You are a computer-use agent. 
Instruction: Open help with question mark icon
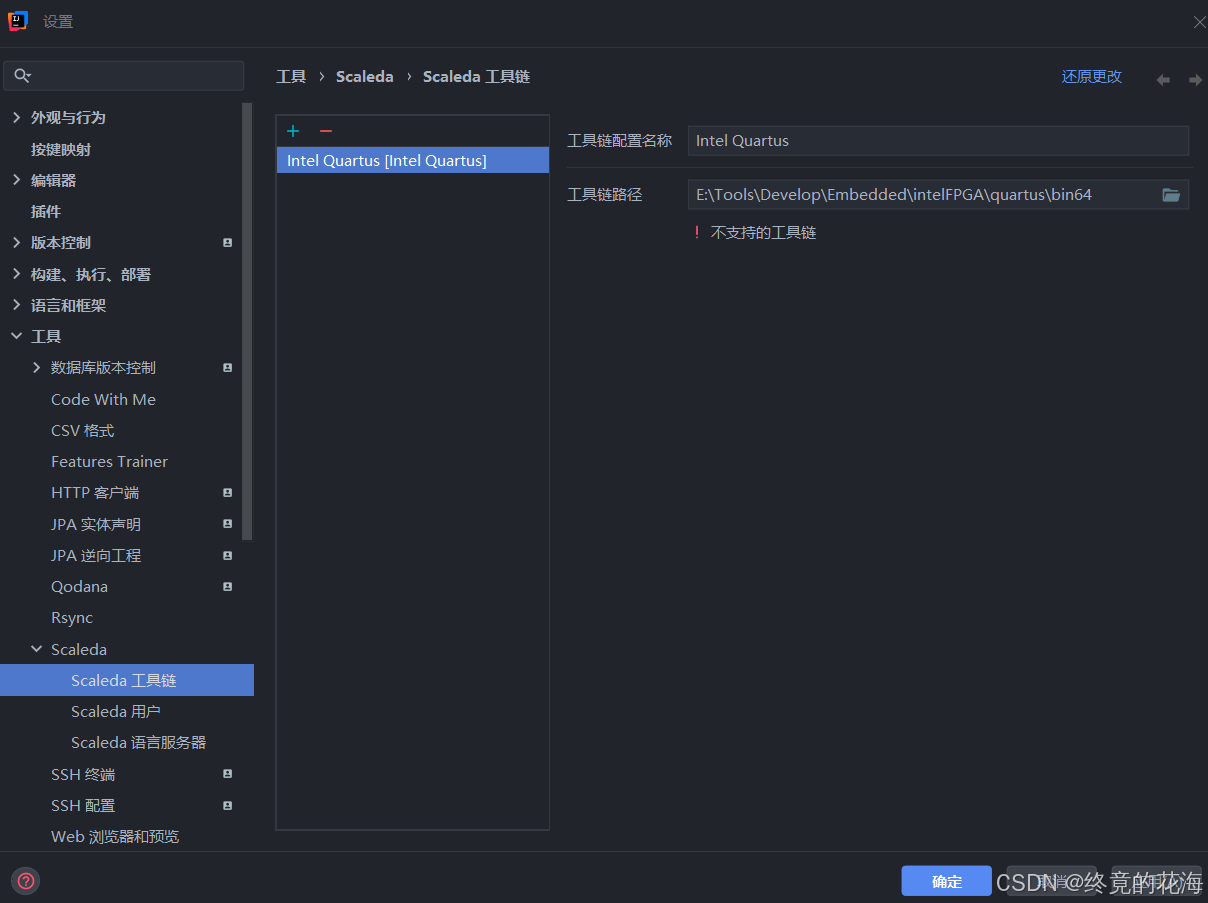point(26,881)
